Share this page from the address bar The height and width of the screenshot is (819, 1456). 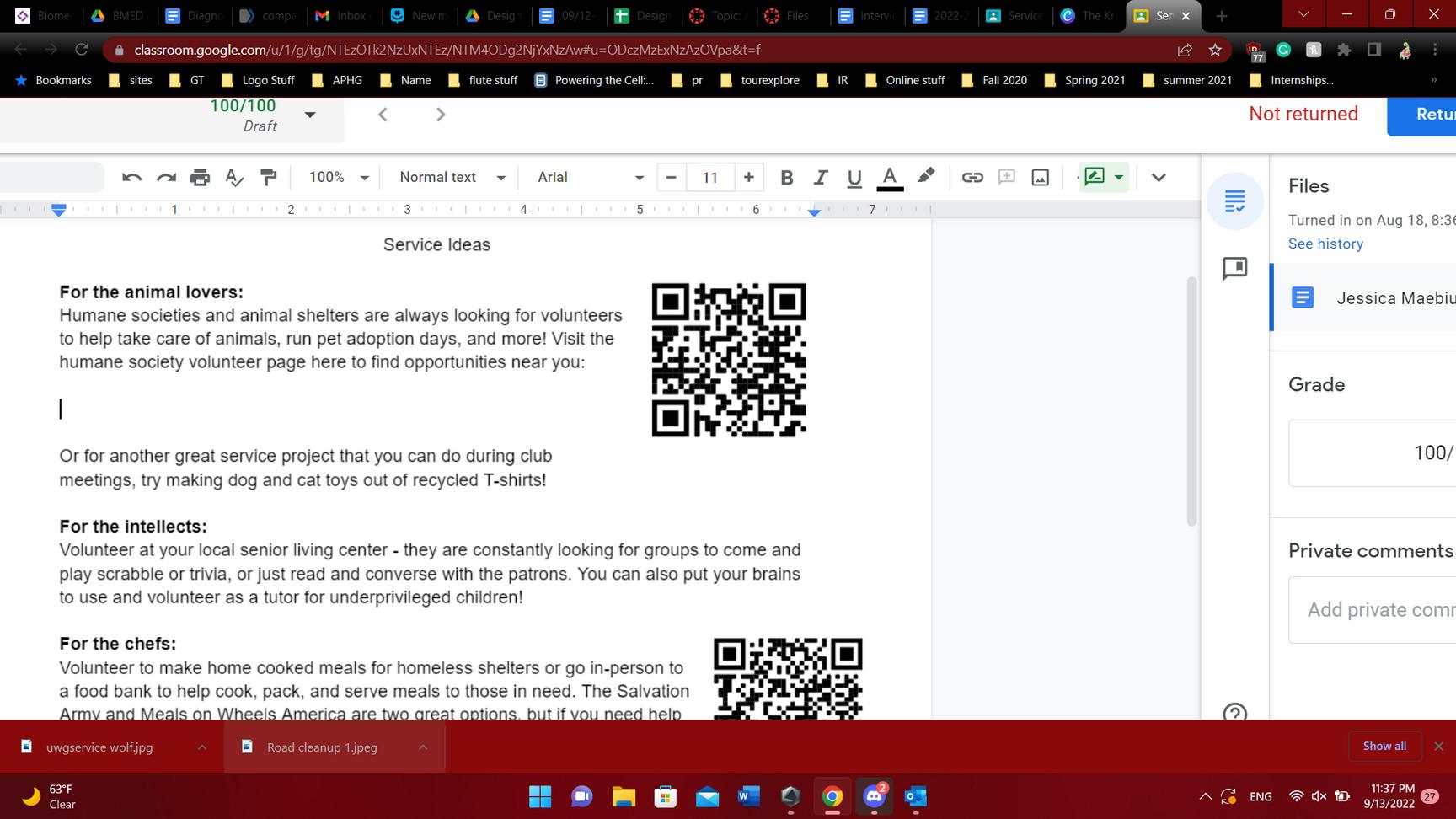(x=1185, y=50)
